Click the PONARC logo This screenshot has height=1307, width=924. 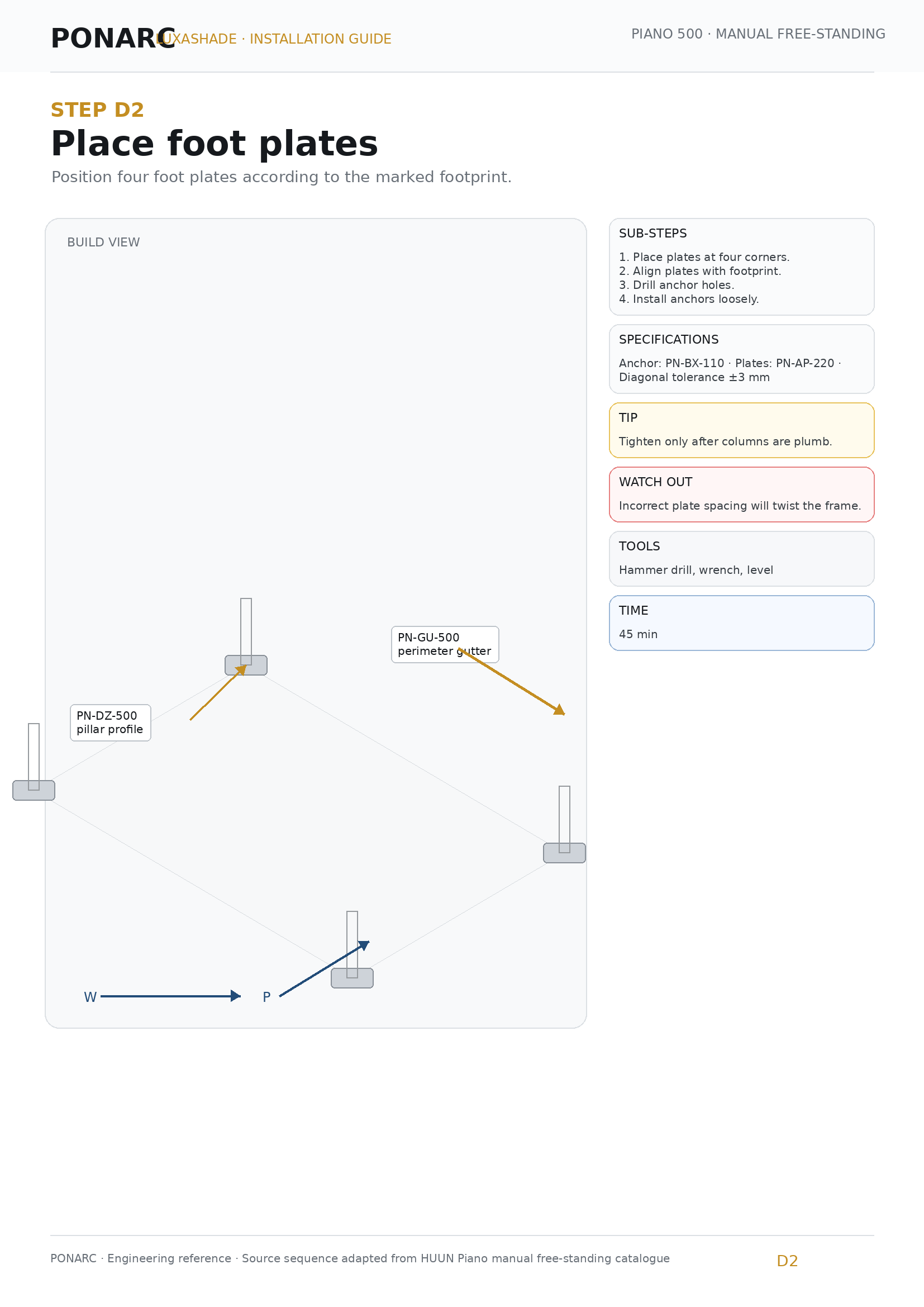tap(113, 39)
